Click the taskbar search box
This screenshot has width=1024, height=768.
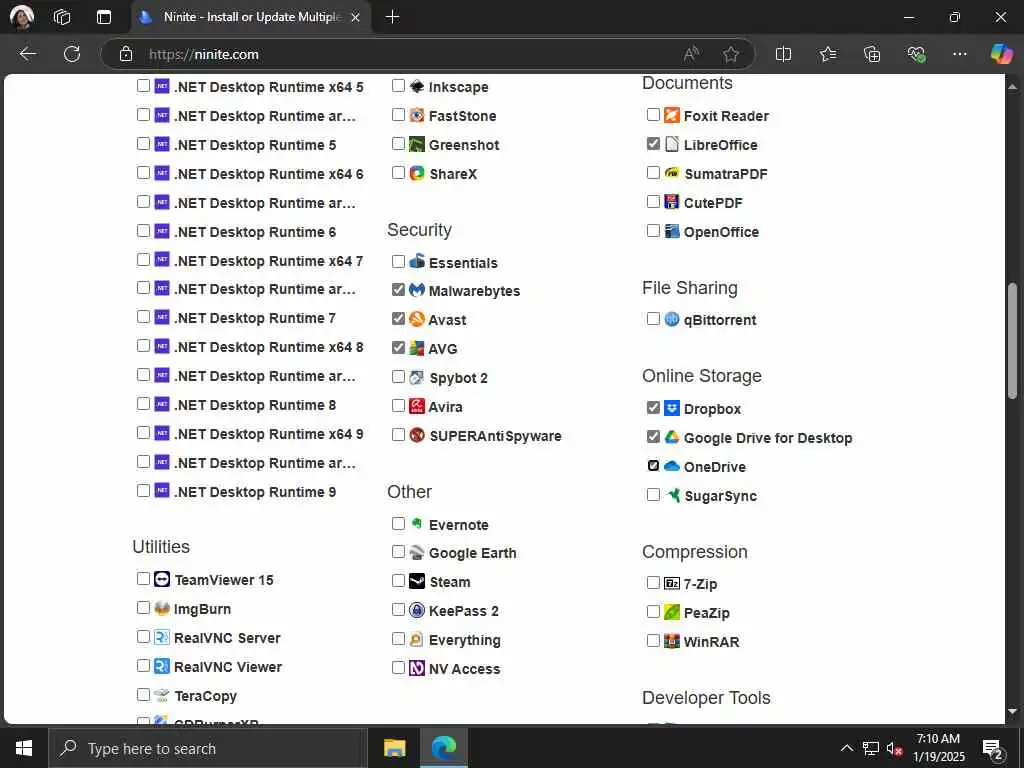point(208,748)
